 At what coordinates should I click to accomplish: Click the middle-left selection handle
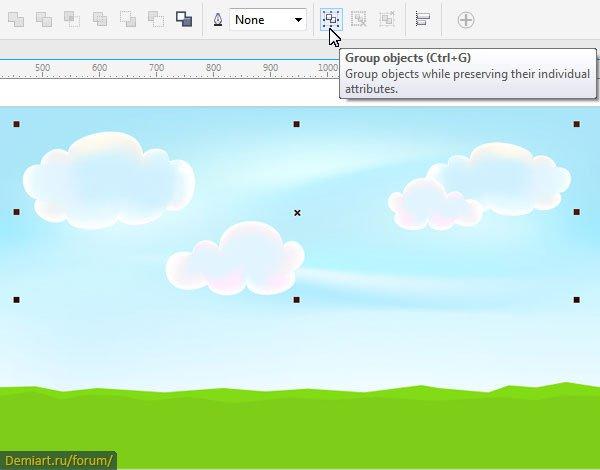[x=16, y=212]
